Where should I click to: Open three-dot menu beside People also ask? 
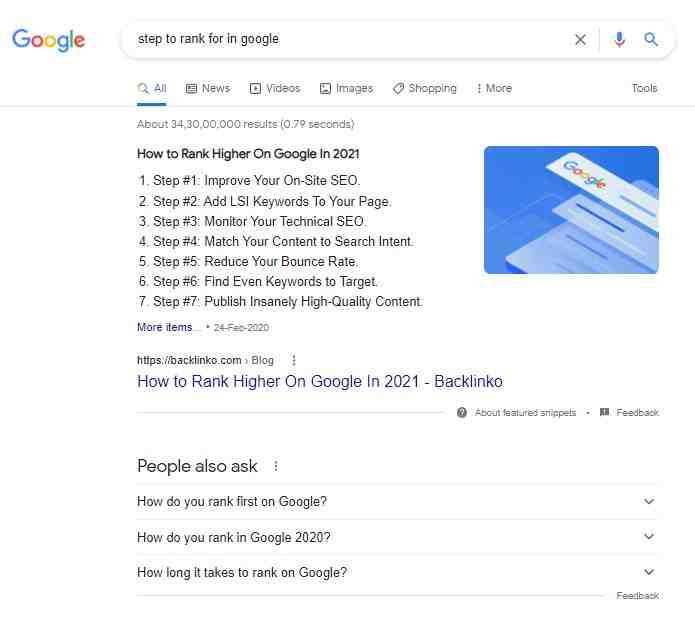click(x=276, y=466)
